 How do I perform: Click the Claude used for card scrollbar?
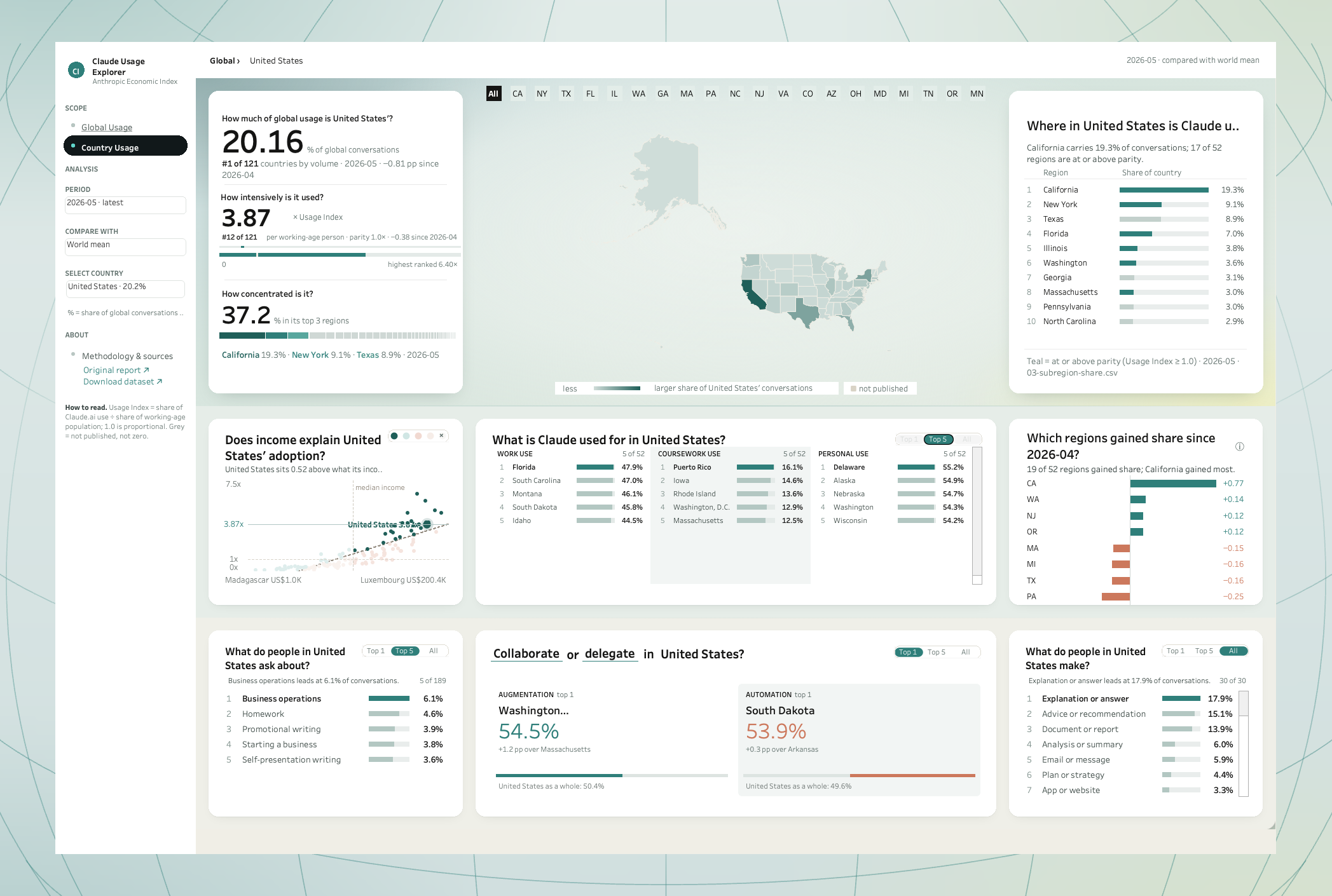click(977, 515)
